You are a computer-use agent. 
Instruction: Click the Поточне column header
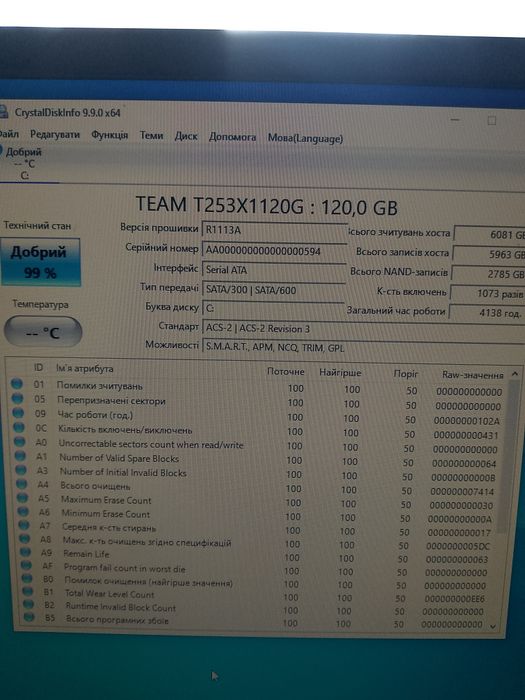pos(285,371)
